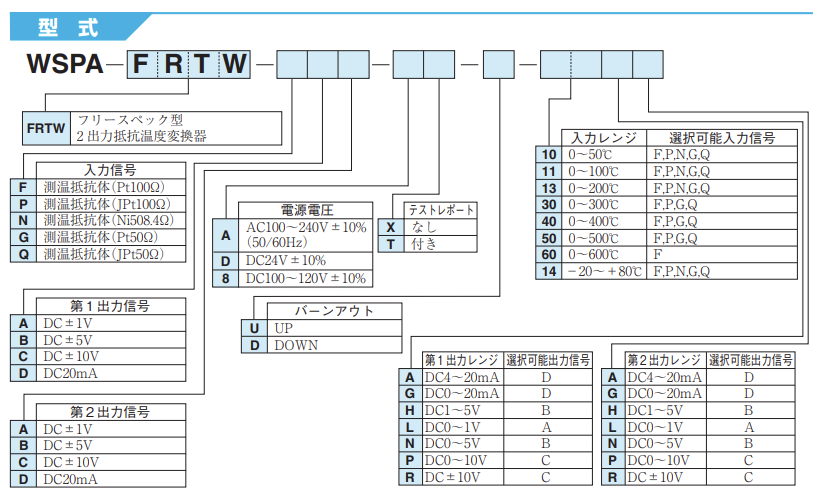Select the Pt100Ω row in 入力信号 table
817x497 pixels.
tap(110, 187)
